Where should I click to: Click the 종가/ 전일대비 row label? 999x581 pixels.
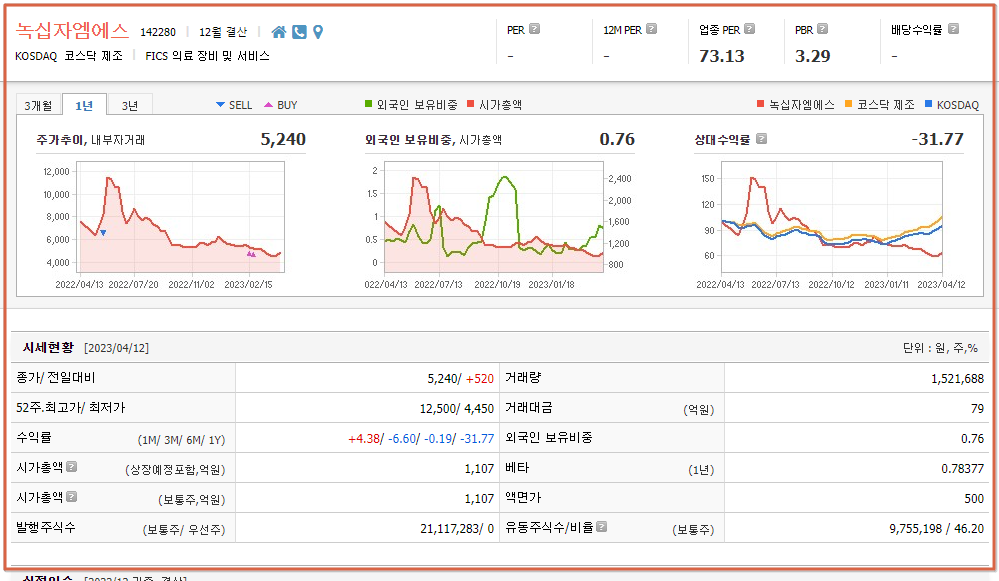coord(55,377)
